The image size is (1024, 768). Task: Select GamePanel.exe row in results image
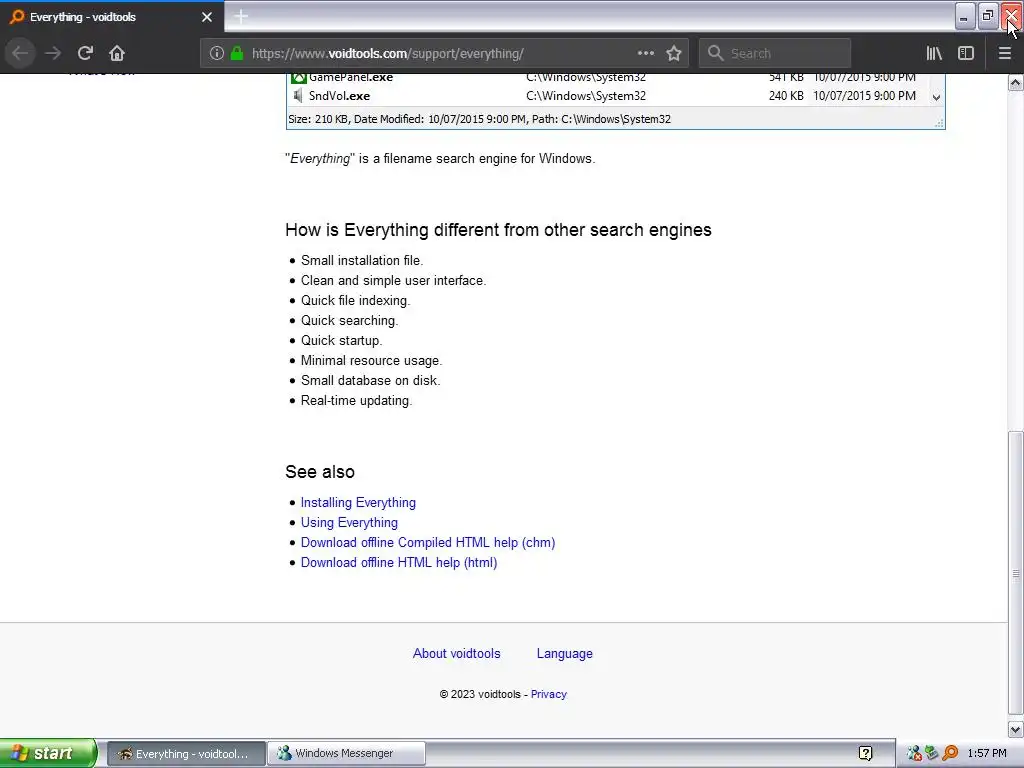click(x=608, y=78)
